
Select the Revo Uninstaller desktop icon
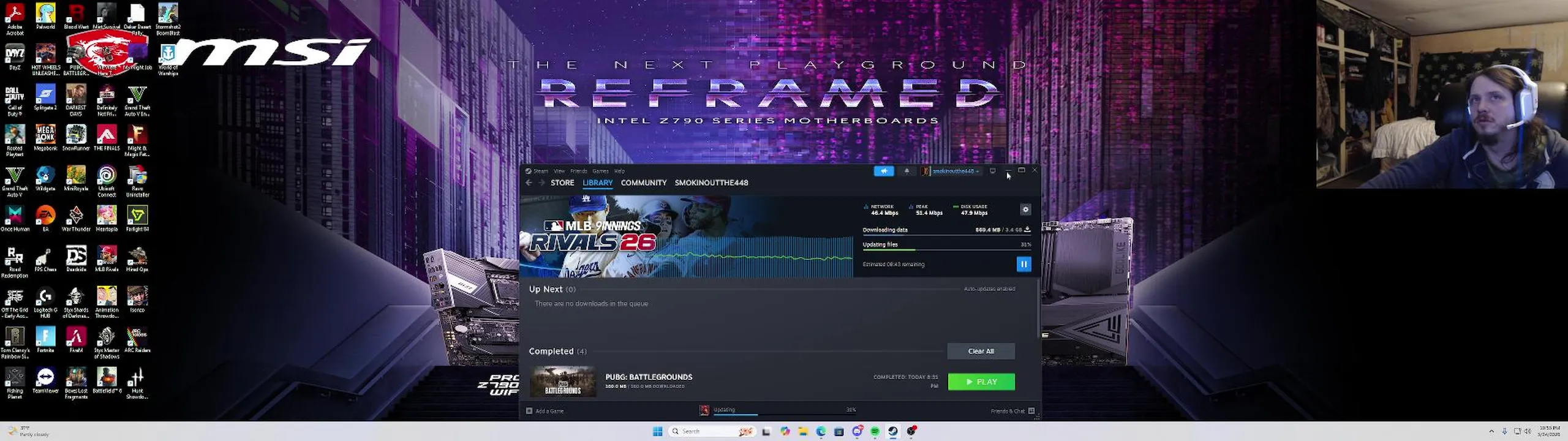(x=137, y=181)
